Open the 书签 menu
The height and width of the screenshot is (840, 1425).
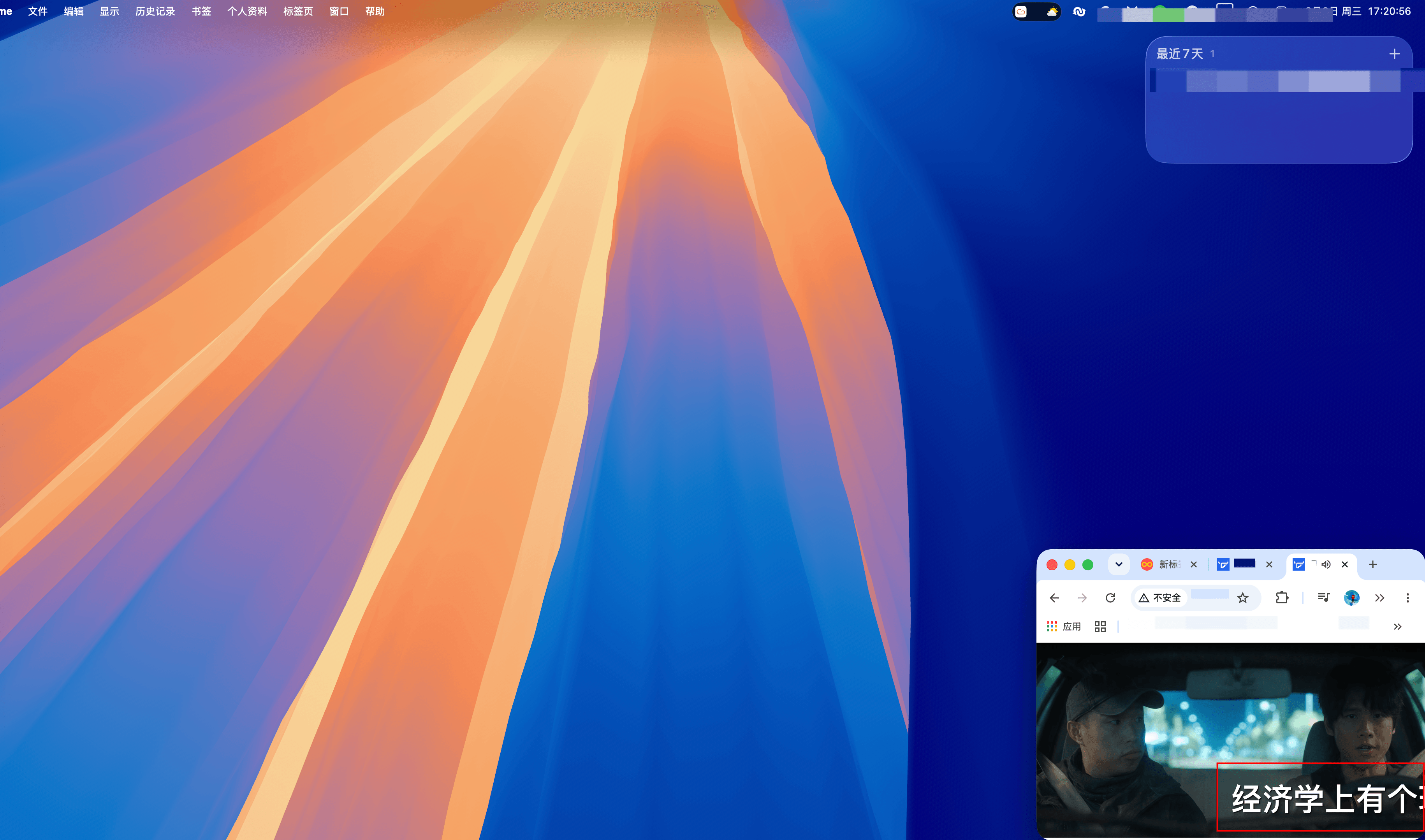[201, 11]
